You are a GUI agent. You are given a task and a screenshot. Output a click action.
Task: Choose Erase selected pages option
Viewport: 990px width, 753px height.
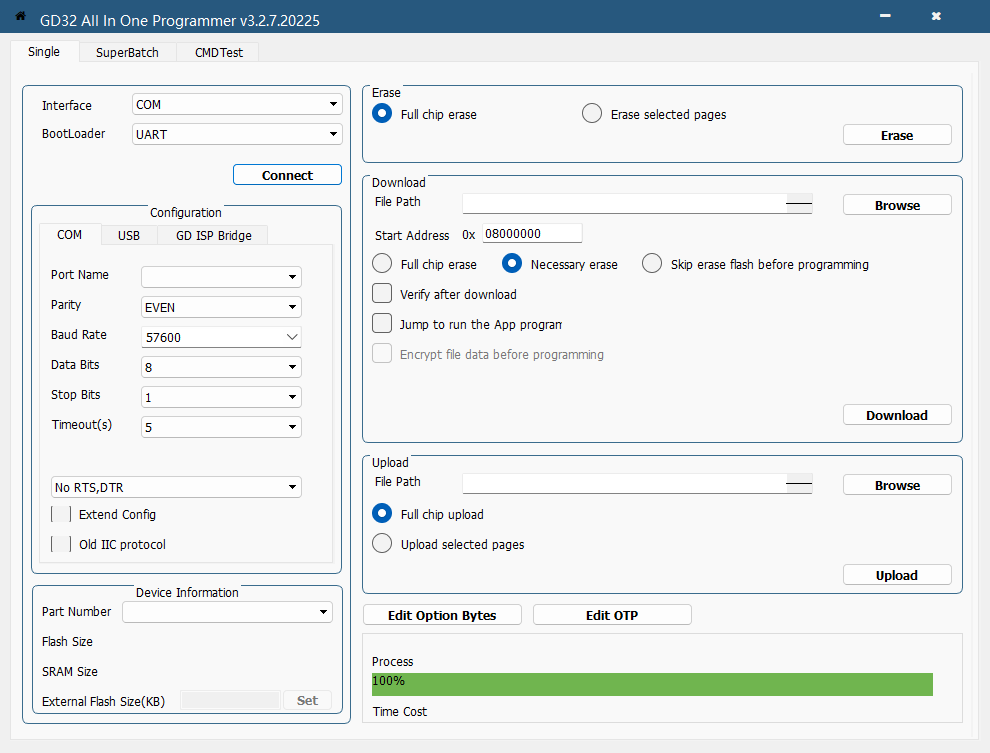coord(592,114)
